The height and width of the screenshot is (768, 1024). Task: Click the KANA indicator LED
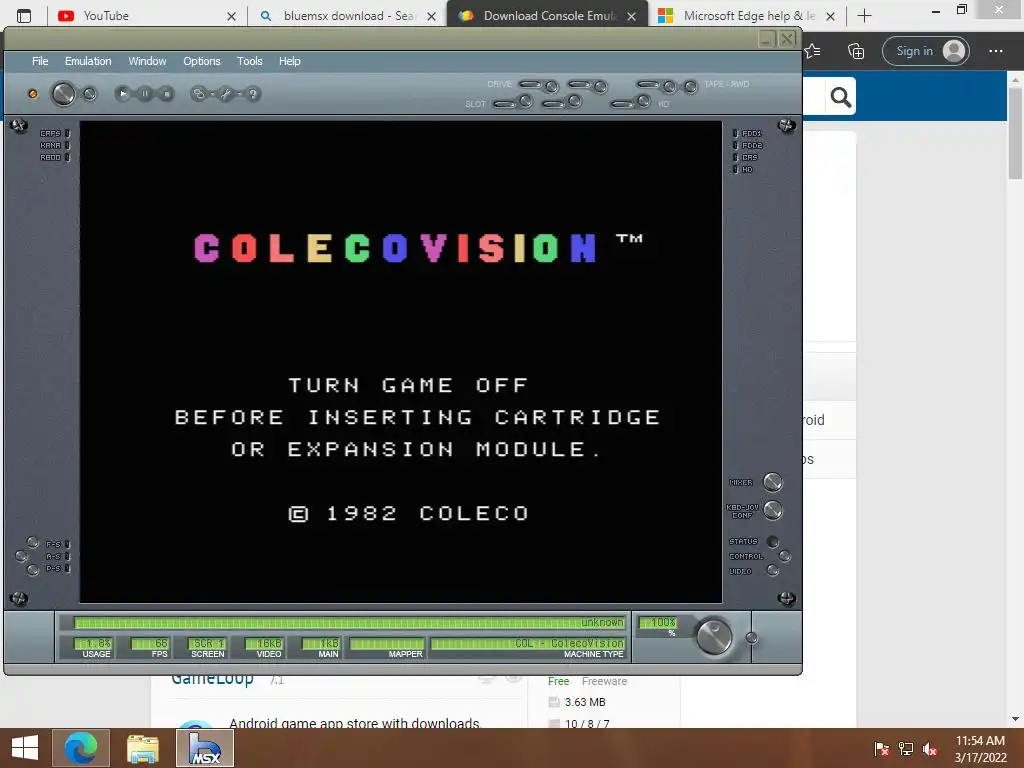(67, 146)
